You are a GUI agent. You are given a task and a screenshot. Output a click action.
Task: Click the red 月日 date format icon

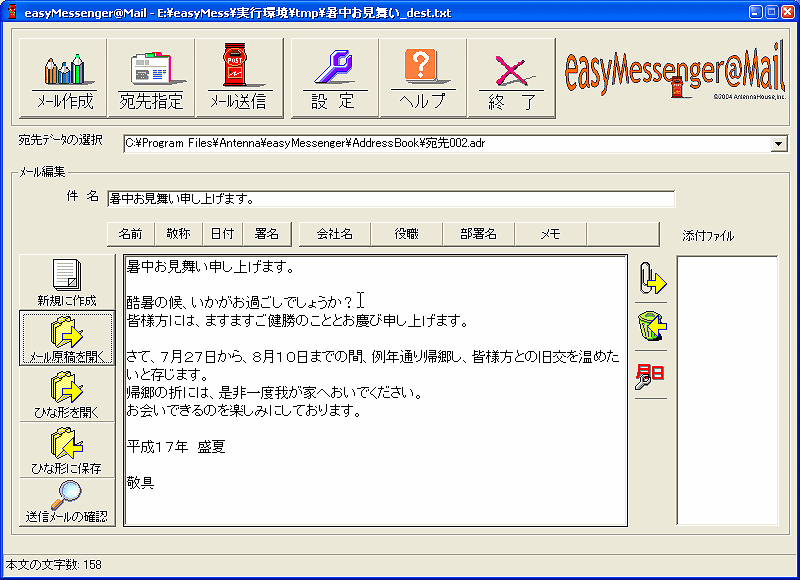click(650, 375)
